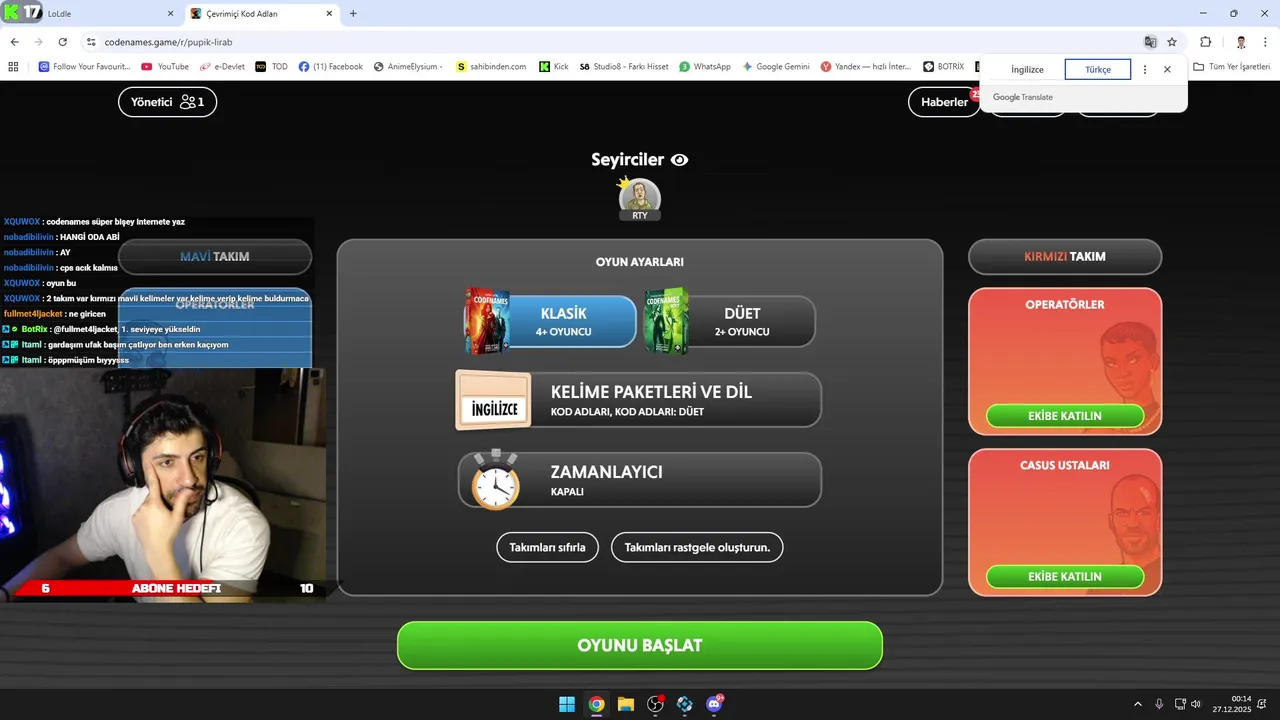Open the WhatsApp bookmark
Screen dimensions: 1280x720
pos(704,66)
